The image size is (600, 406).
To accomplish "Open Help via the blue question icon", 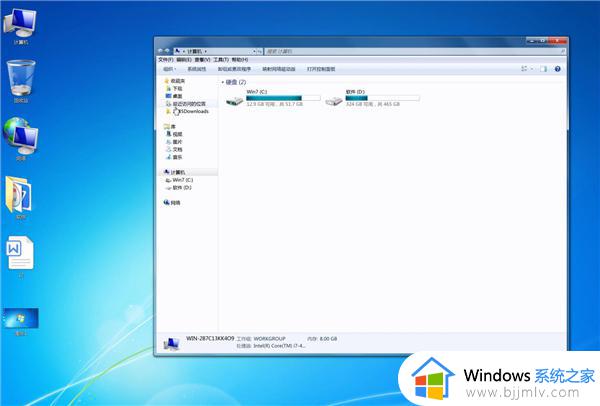I will 558,69.
